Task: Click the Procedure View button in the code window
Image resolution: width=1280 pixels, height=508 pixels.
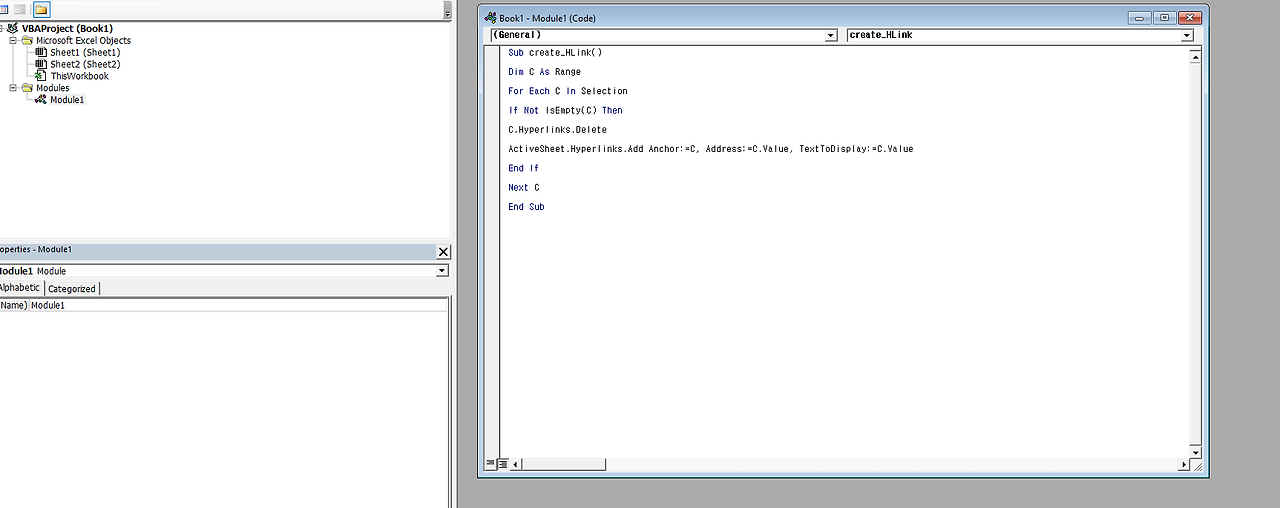Action: coord(490,464)
